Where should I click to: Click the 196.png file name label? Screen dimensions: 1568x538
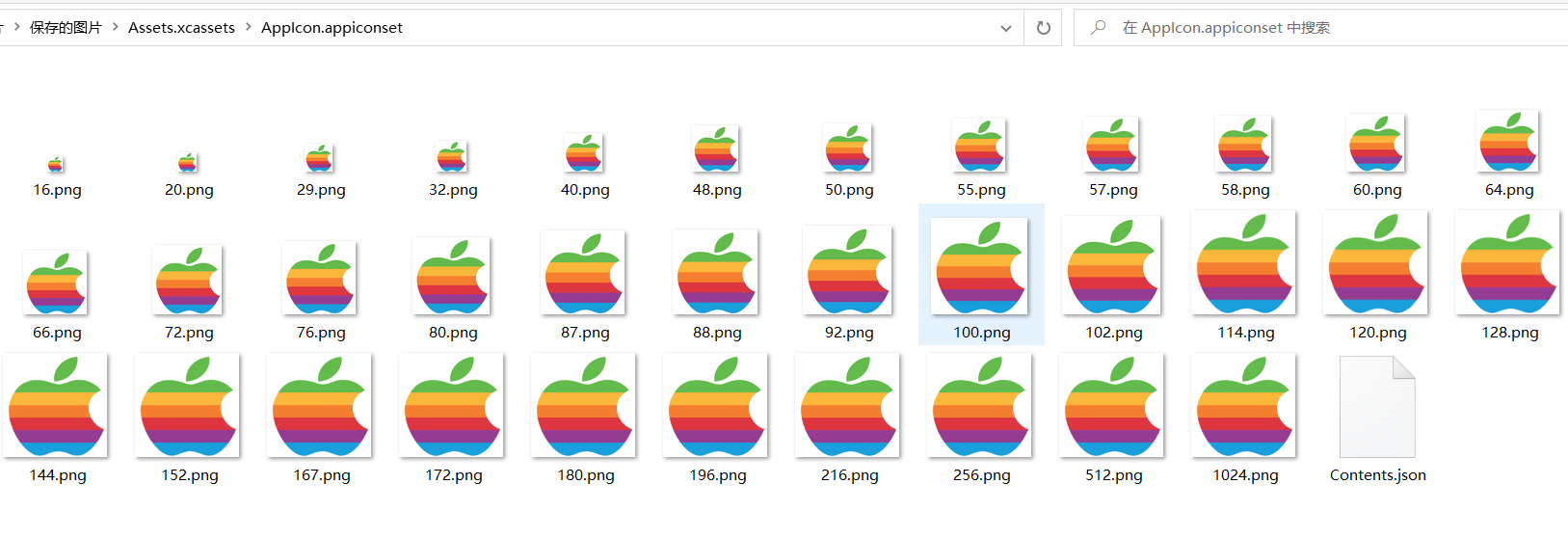click(717, 475)
